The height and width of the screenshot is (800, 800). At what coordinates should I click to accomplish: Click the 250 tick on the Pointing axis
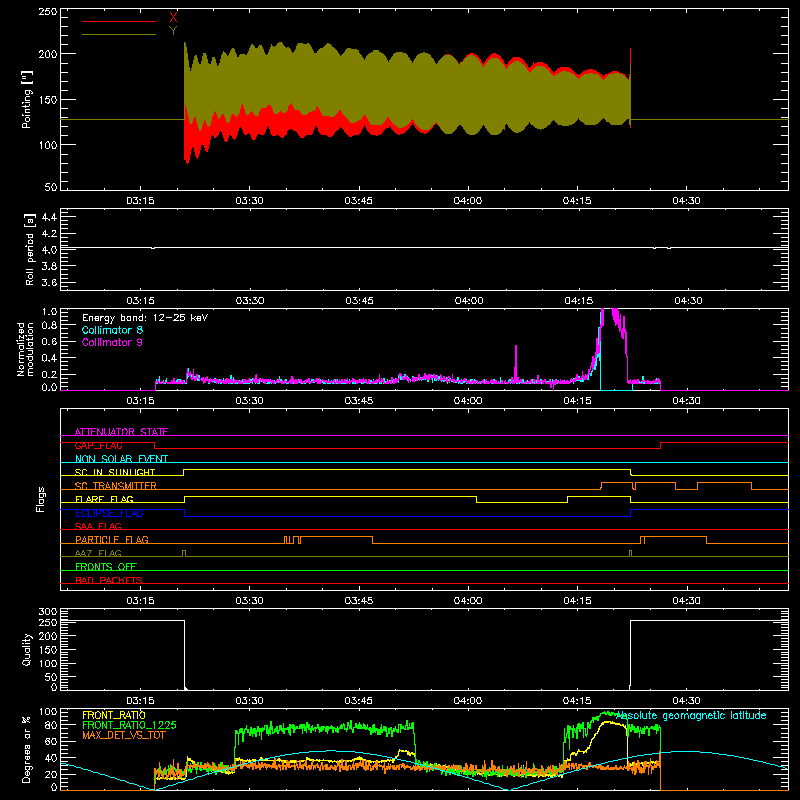48,11
